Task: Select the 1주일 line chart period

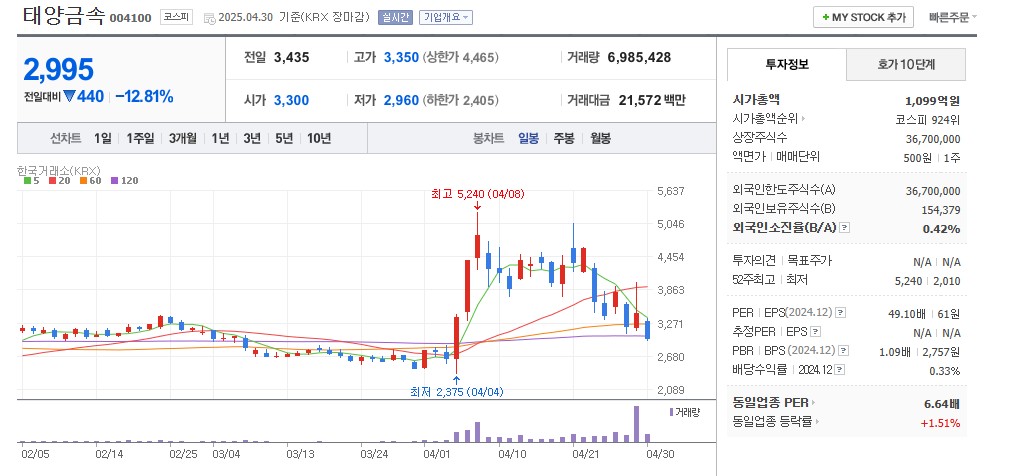Action: click(140, 138)
